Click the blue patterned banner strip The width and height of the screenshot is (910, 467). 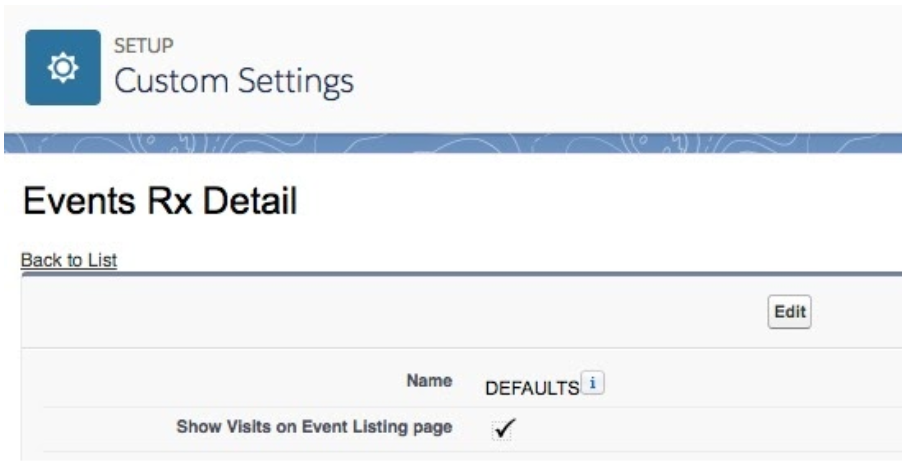pos(453,143)
